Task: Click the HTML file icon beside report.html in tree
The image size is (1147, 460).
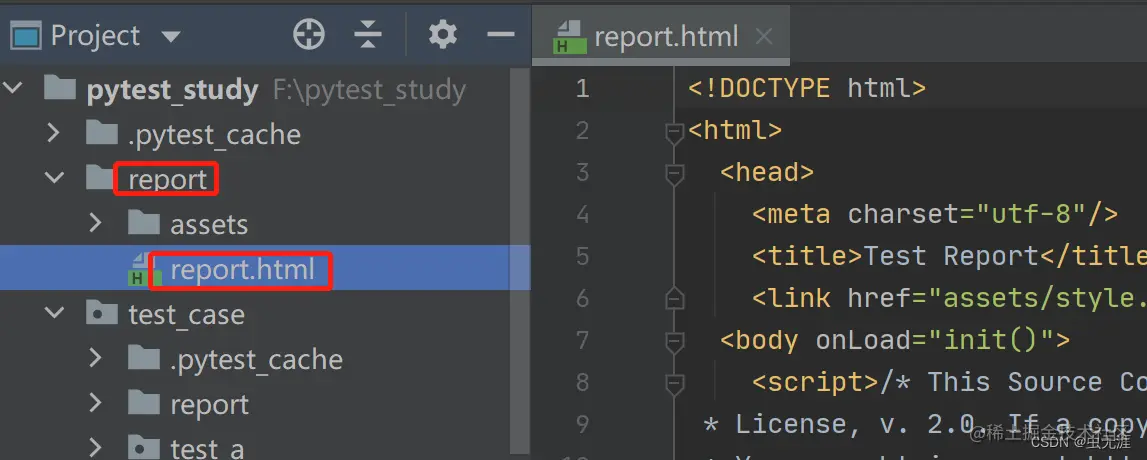Action: point(143,269)
